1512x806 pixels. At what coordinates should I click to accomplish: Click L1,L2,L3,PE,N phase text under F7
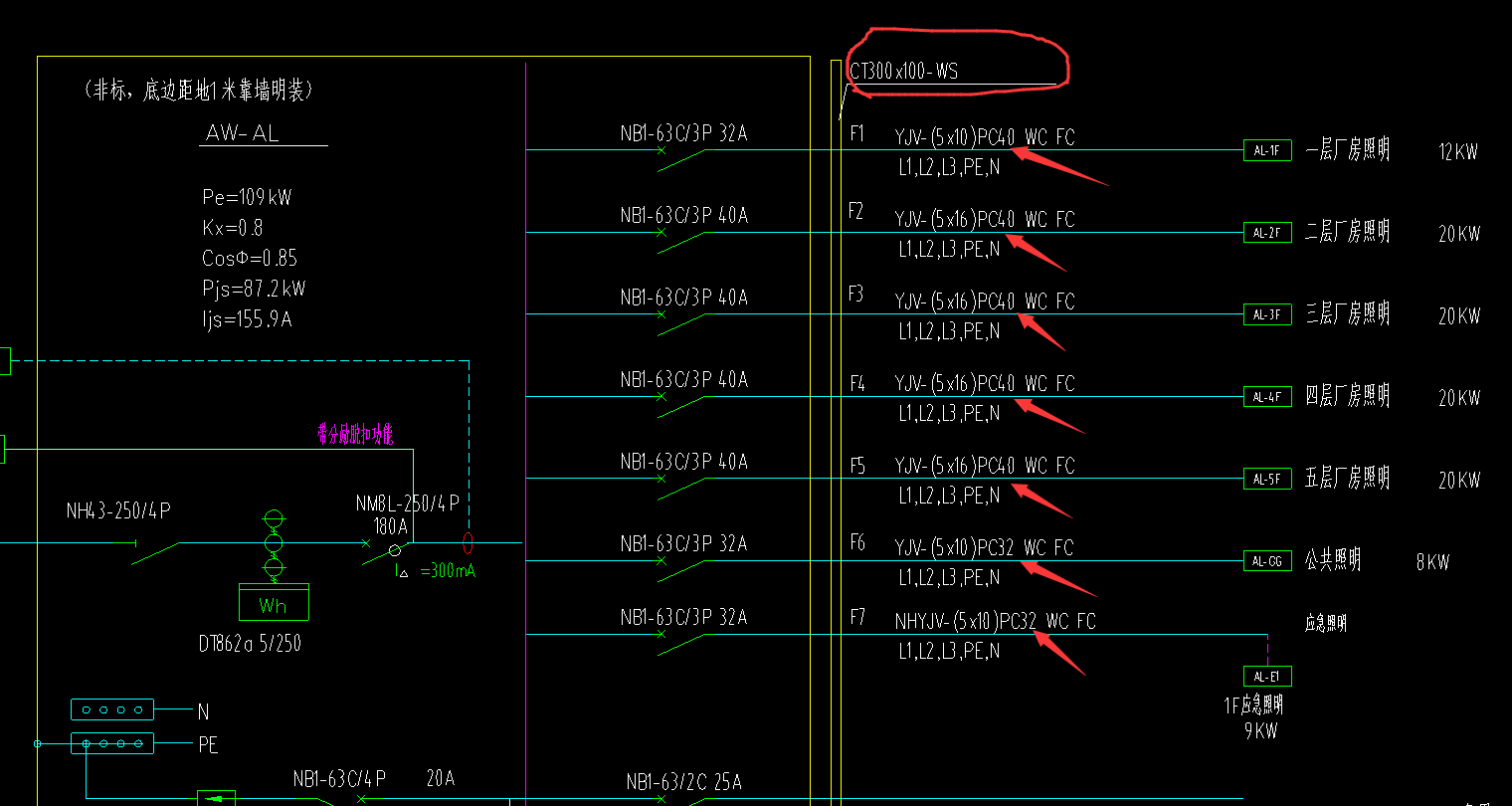pos(950,652)
